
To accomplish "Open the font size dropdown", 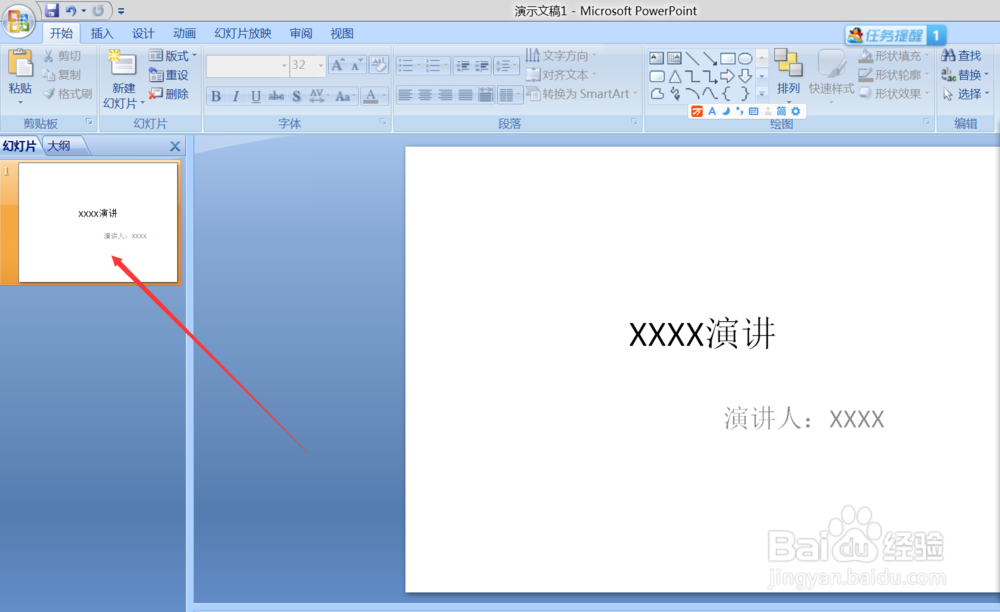I will coord(320,65).
